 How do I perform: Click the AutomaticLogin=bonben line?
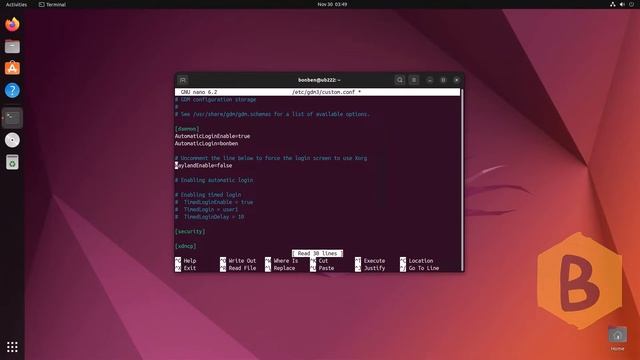[206, 144]
